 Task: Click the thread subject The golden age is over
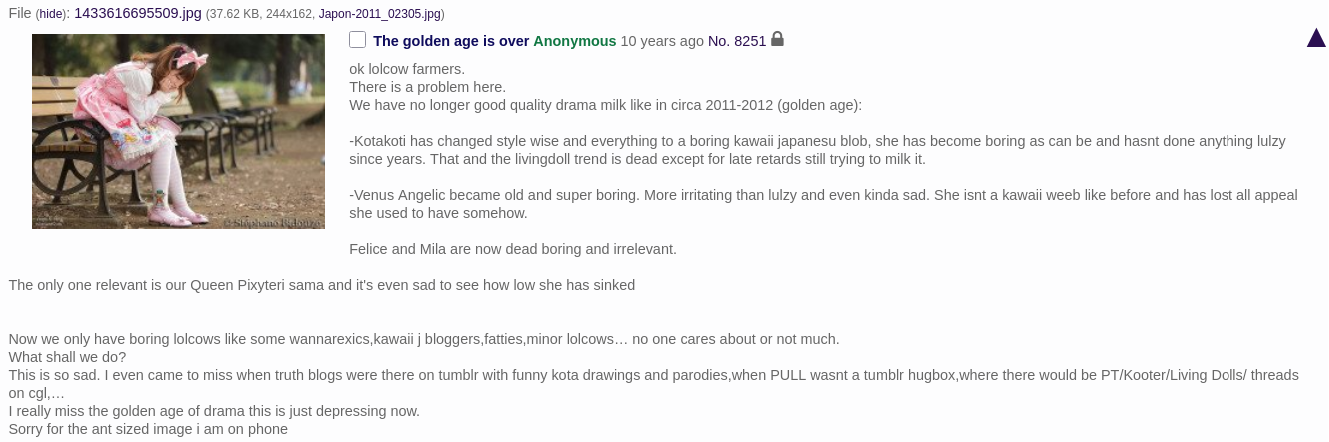pos(451,41)
